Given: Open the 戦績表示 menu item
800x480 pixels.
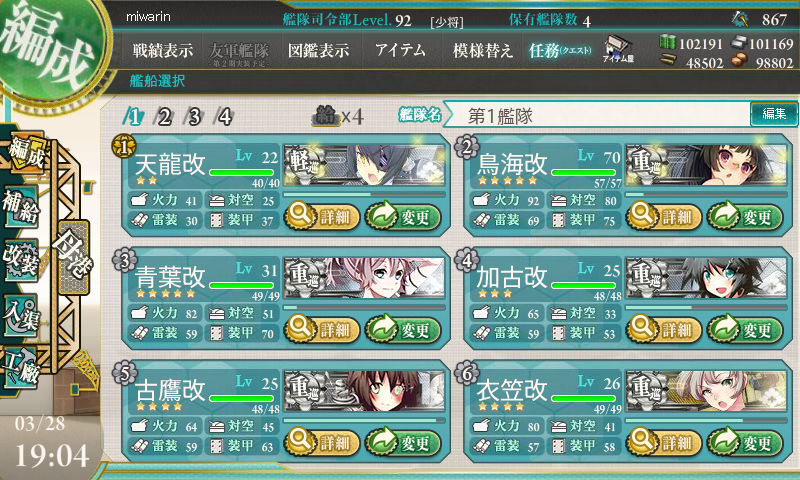Looking at the screenshot, I should (163, 50).
